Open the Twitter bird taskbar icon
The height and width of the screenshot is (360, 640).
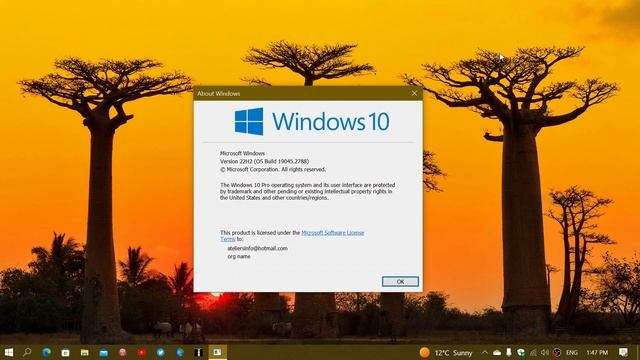161,352
